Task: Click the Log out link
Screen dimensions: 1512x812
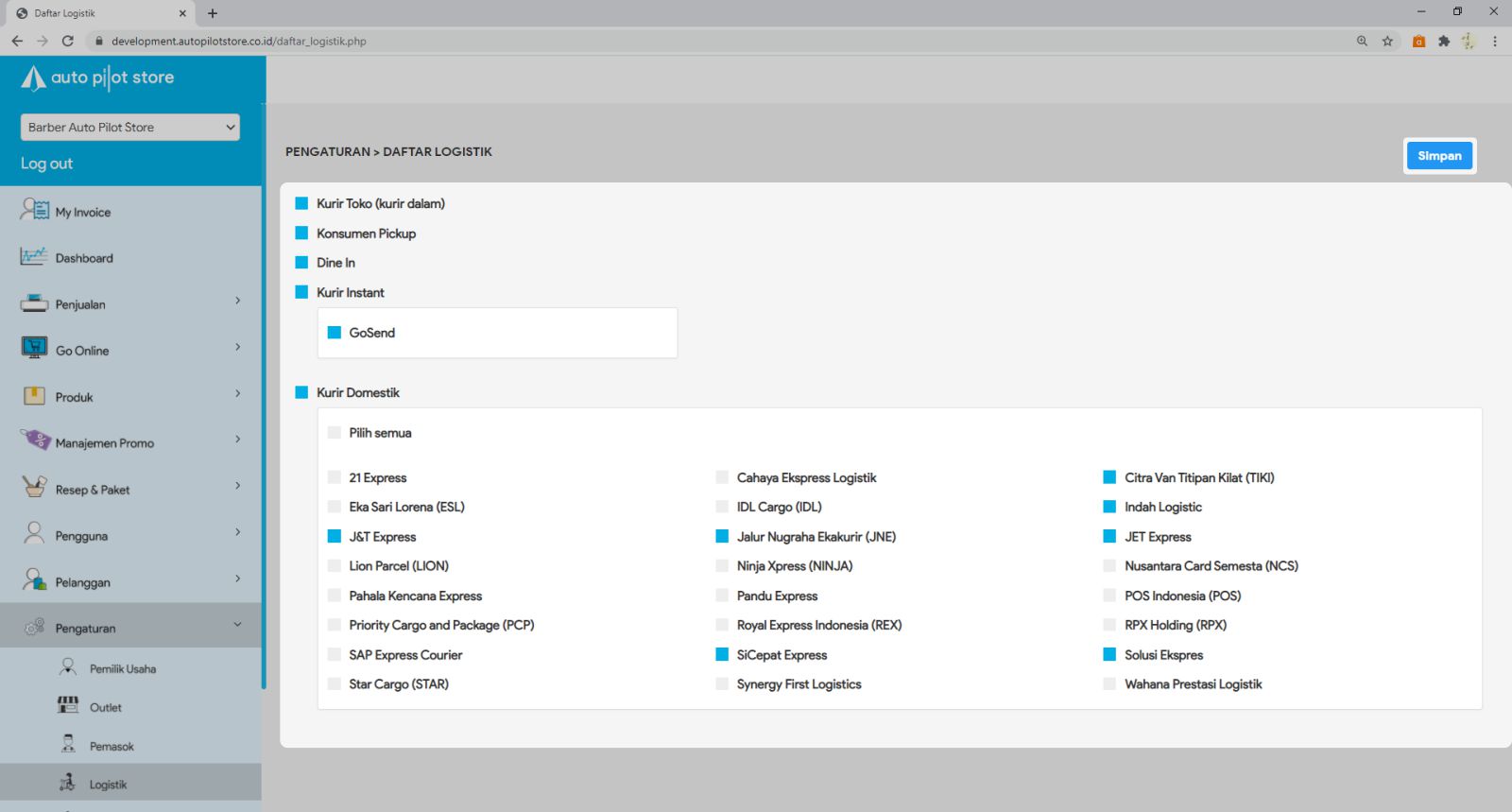Action: point(47,164)
